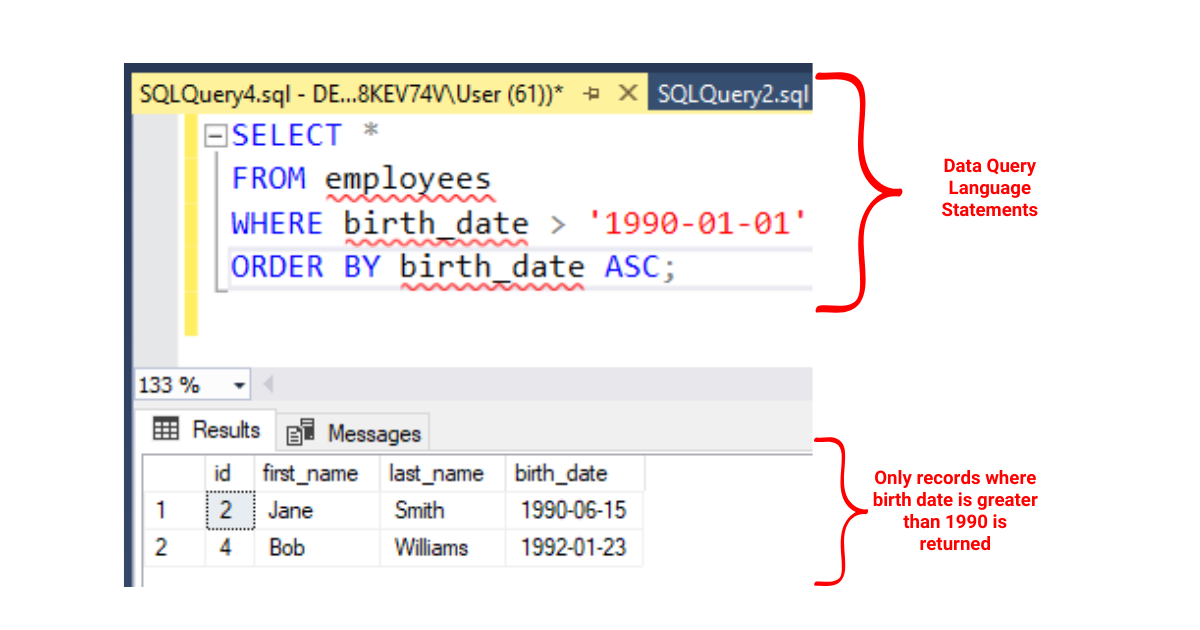Click birth_date in the ORDER BY clause
Viewport: 1200px width, 630px height.
492,268
